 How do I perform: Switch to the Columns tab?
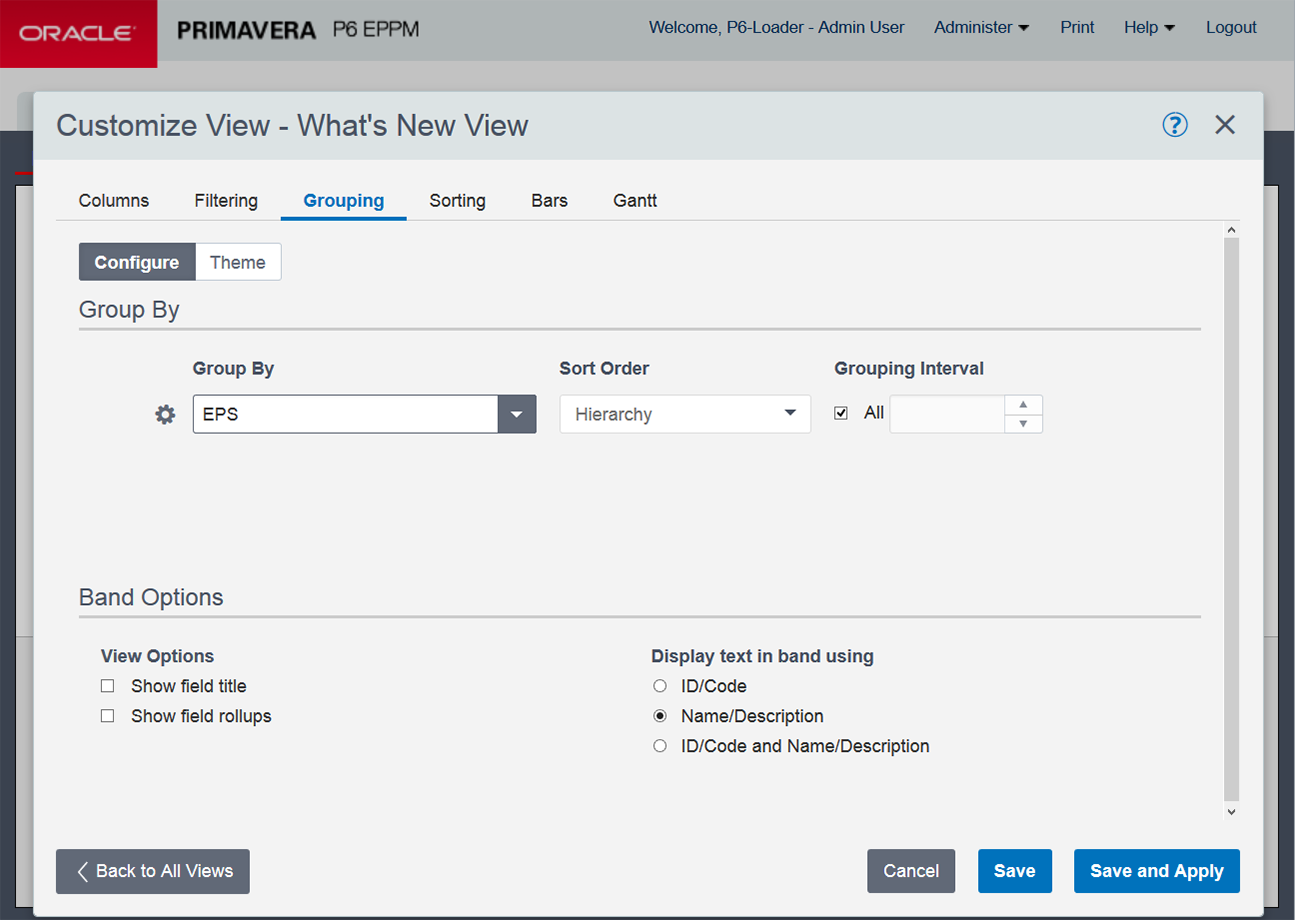click(114, 201)
